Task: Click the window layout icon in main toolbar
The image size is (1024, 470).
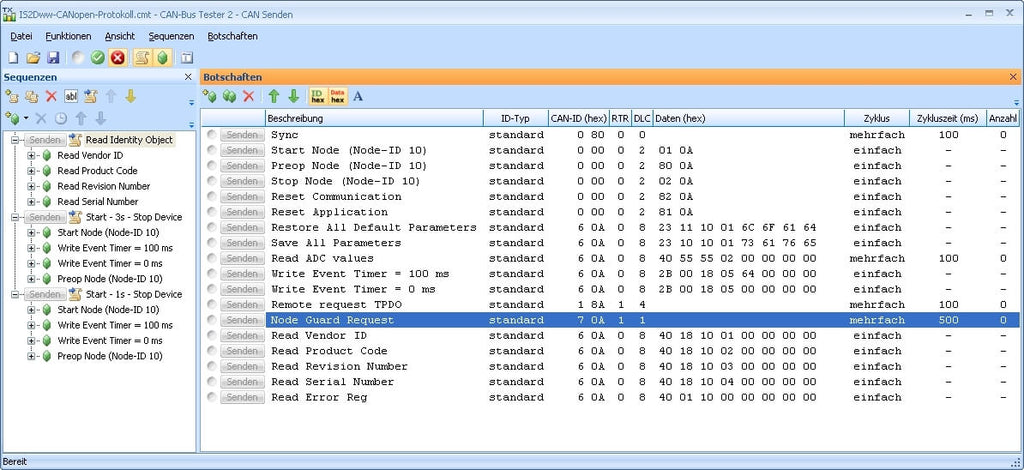Action: click(x=187, y=57)
